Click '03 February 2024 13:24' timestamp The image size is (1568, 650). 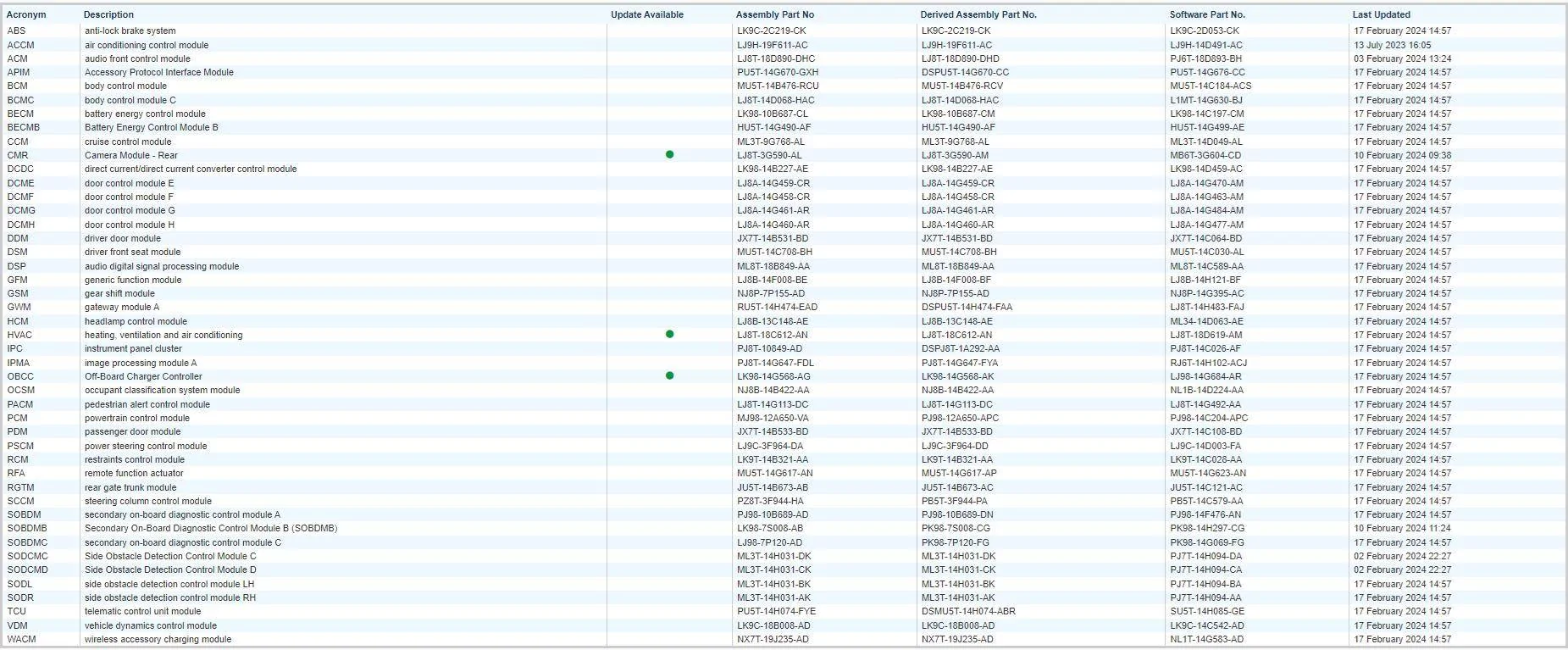[x=1403, y=59]
